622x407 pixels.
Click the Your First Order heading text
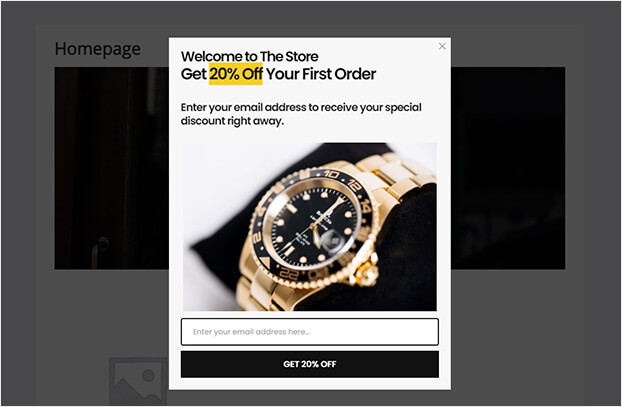[321, 74]
